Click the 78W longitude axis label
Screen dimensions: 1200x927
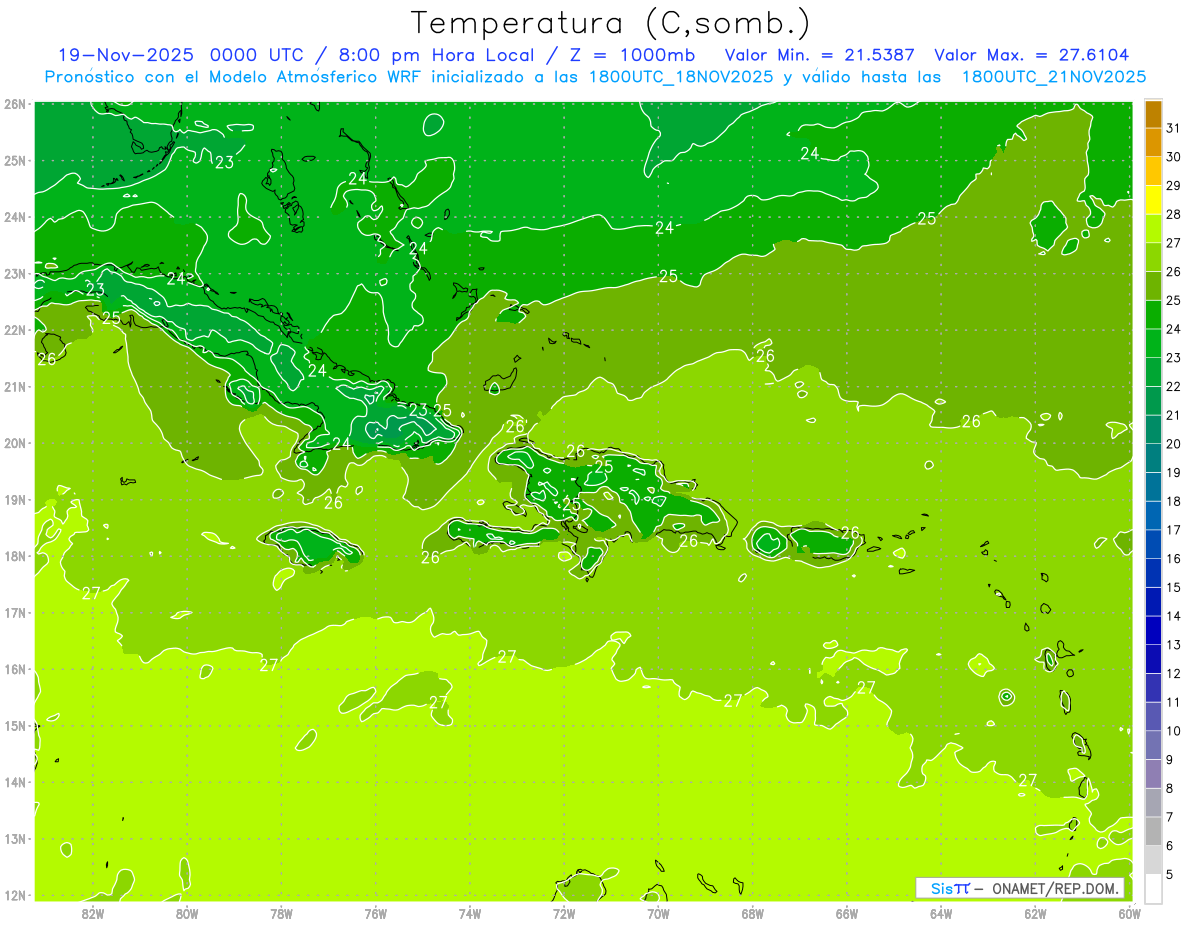[281, 913]
